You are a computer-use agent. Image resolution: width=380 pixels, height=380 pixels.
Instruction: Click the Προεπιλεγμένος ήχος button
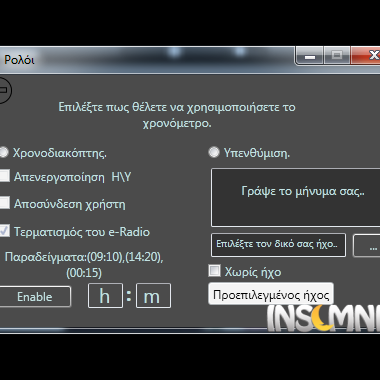[x=271, y=294]
